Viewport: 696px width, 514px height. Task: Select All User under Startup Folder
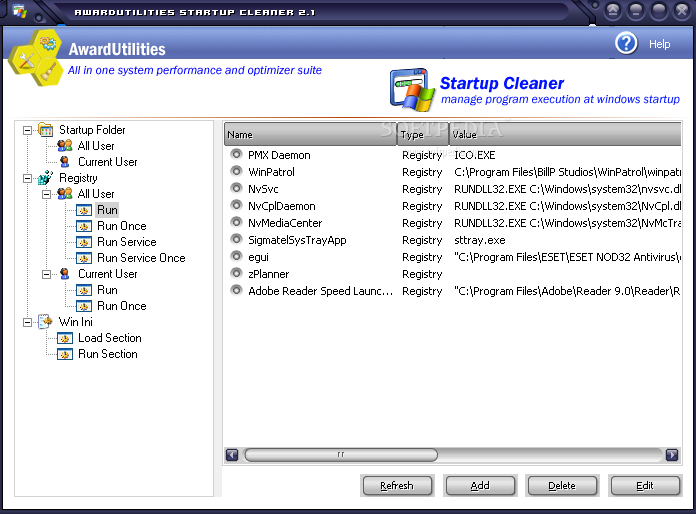[x=96, y=146]
